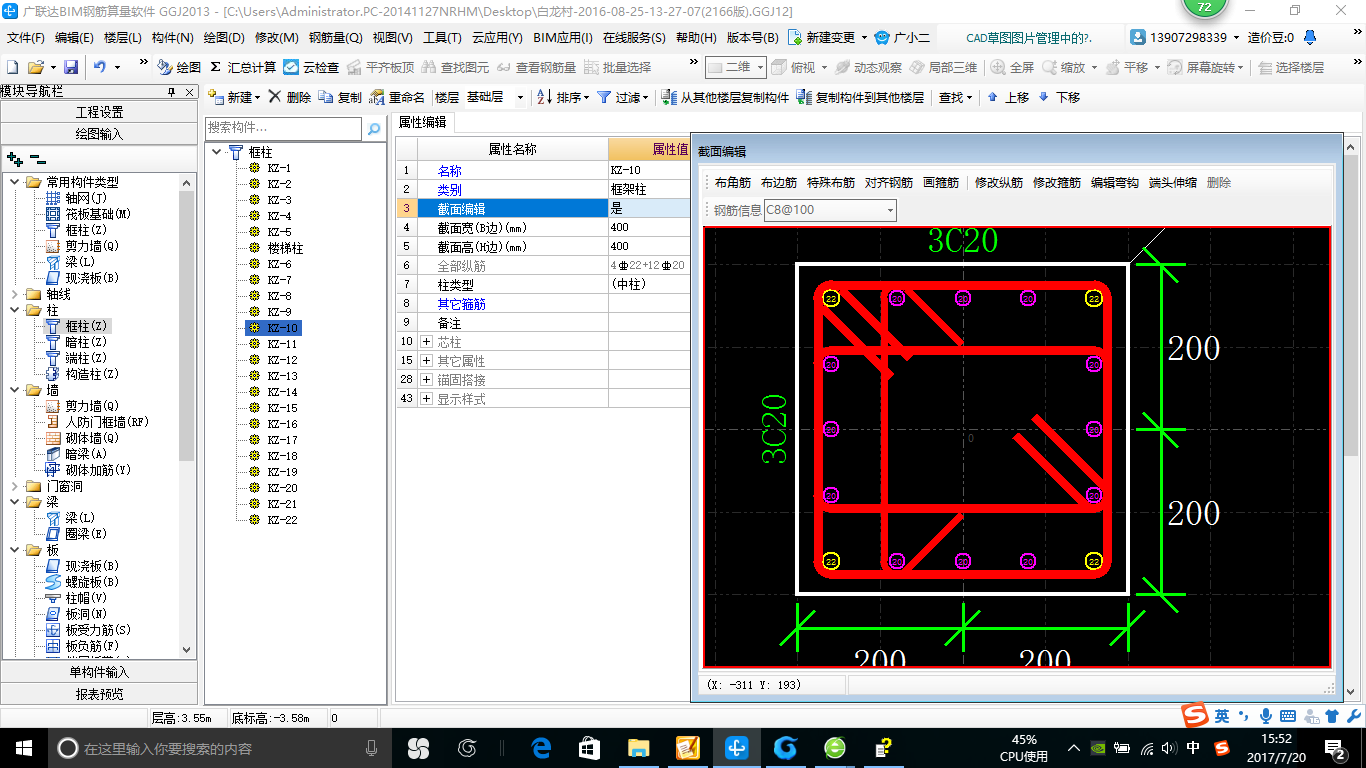Image resolution: width=1366 pixels, height=768 pixels.
Task: Click collapse-all minus icon in navigator
Action: [38, 158]
